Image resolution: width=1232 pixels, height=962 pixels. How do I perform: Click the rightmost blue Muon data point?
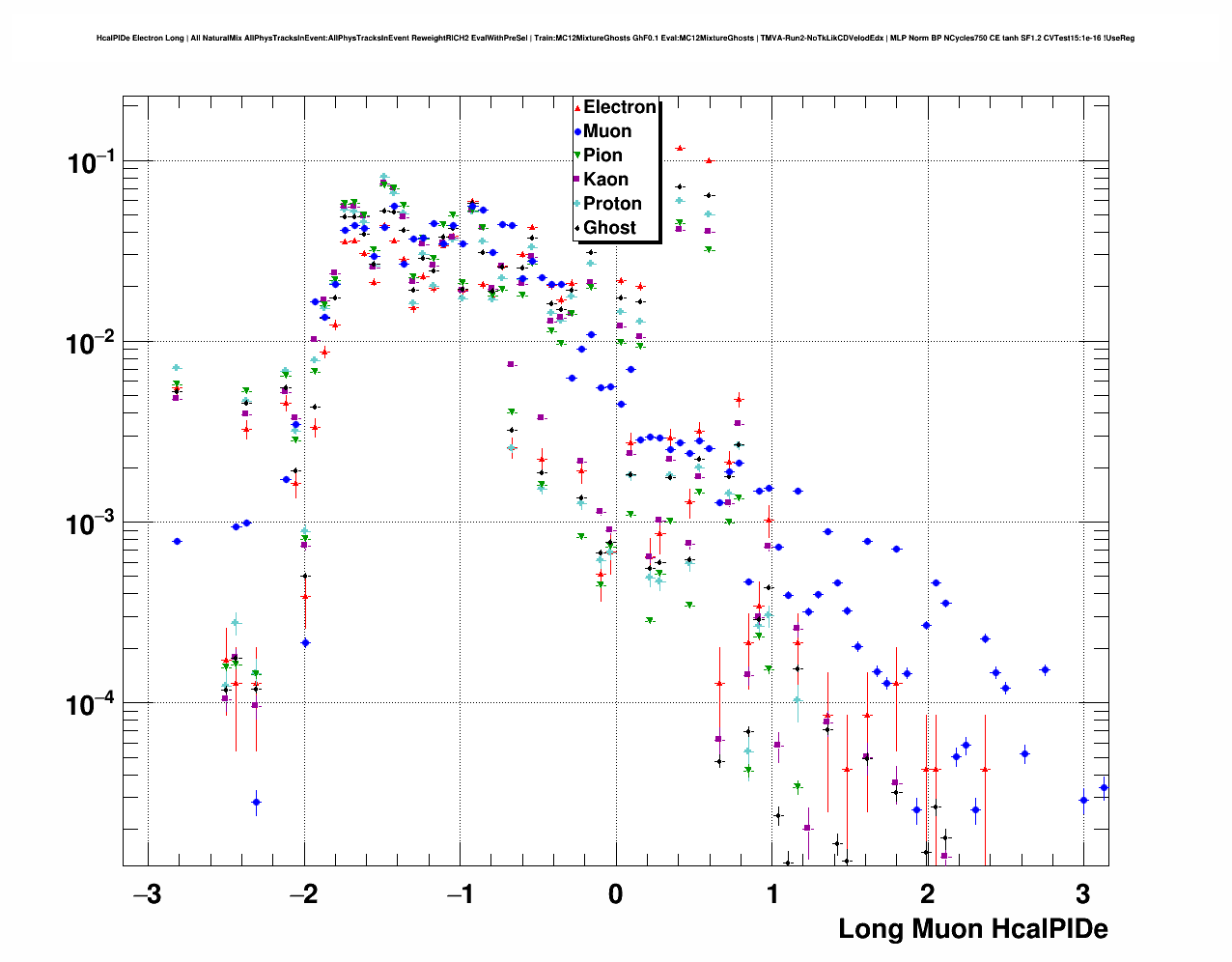coord(1104,788)
